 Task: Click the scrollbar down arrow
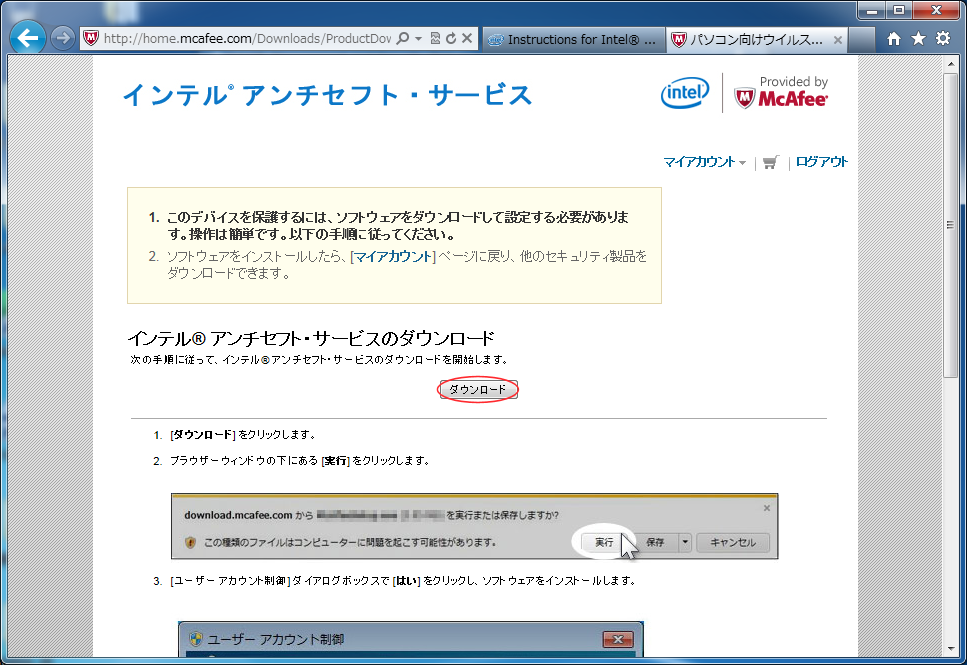(x=950, y=649)
